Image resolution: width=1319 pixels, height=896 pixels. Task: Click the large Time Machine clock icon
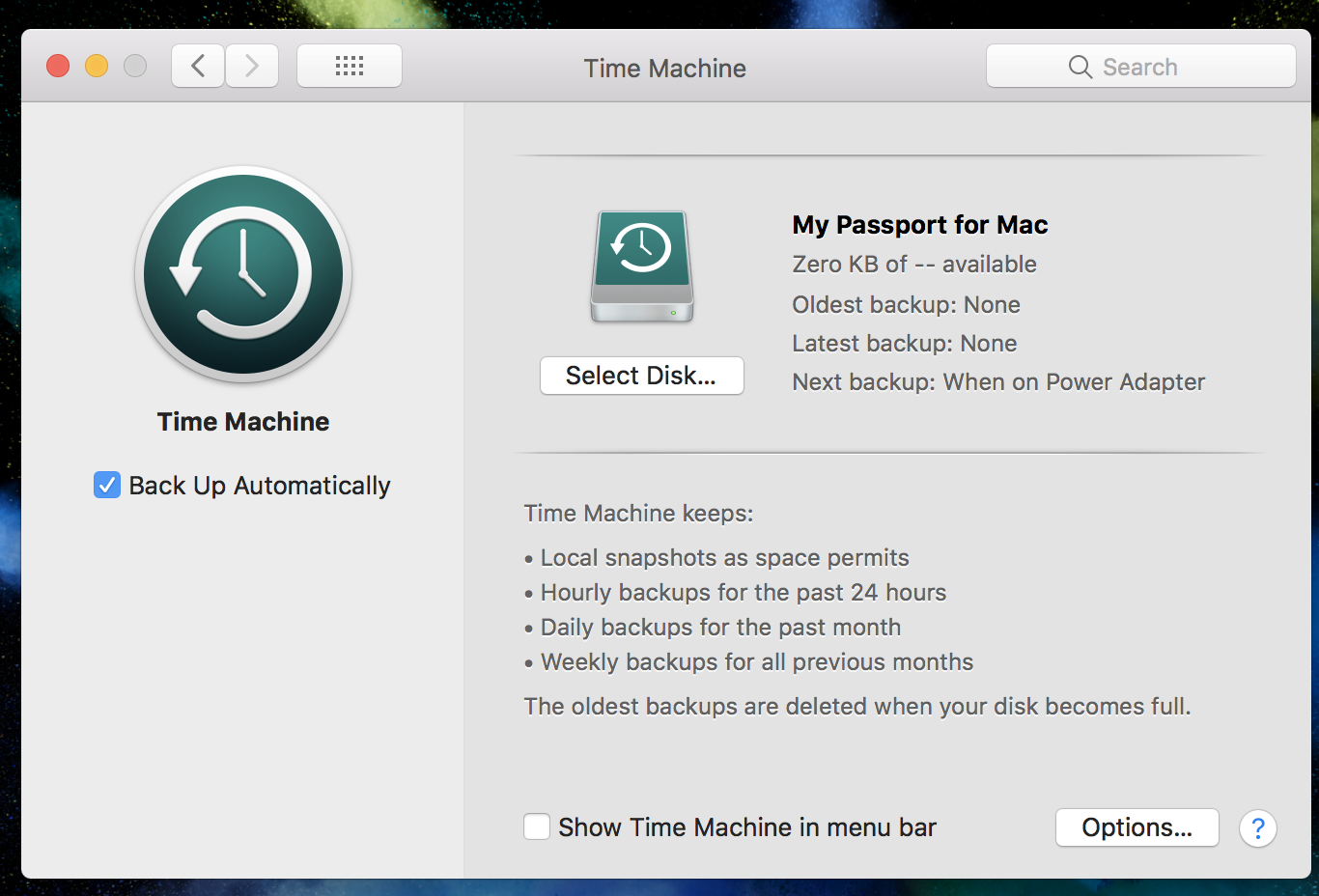[243, 274]
